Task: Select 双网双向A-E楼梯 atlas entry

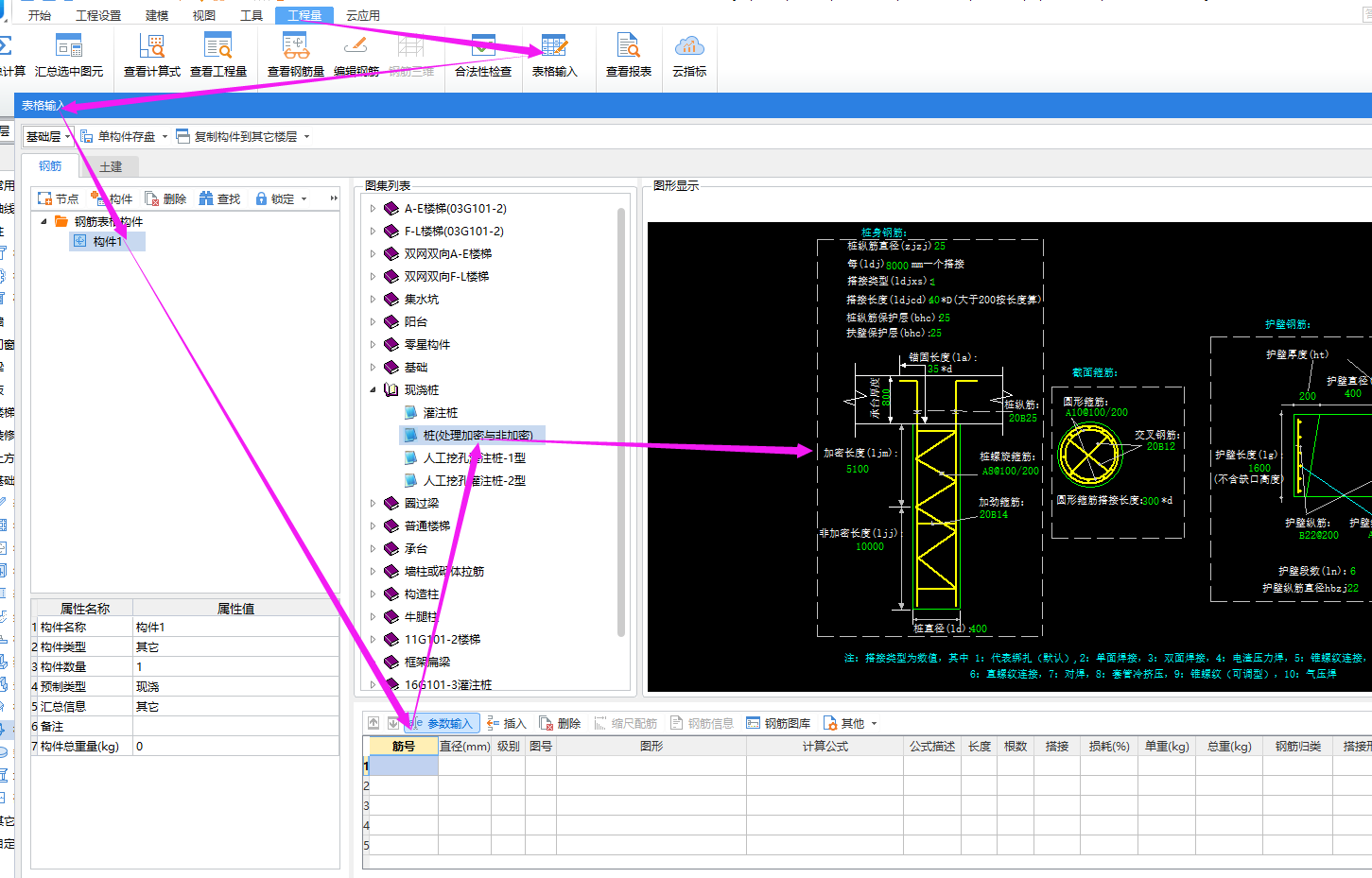Action: [x=448, y=253]
